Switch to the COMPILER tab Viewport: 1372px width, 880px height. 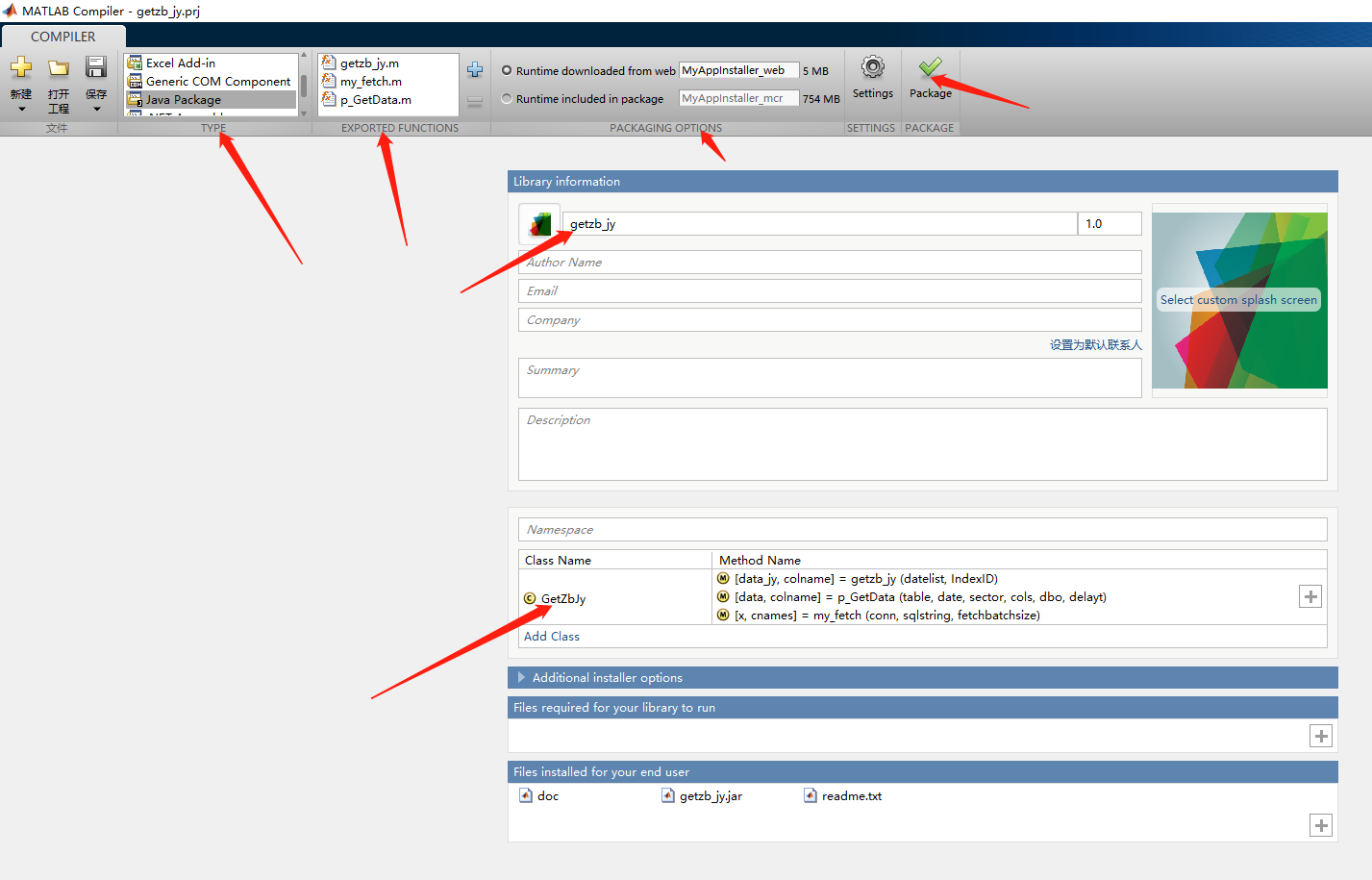click(62, 36)
